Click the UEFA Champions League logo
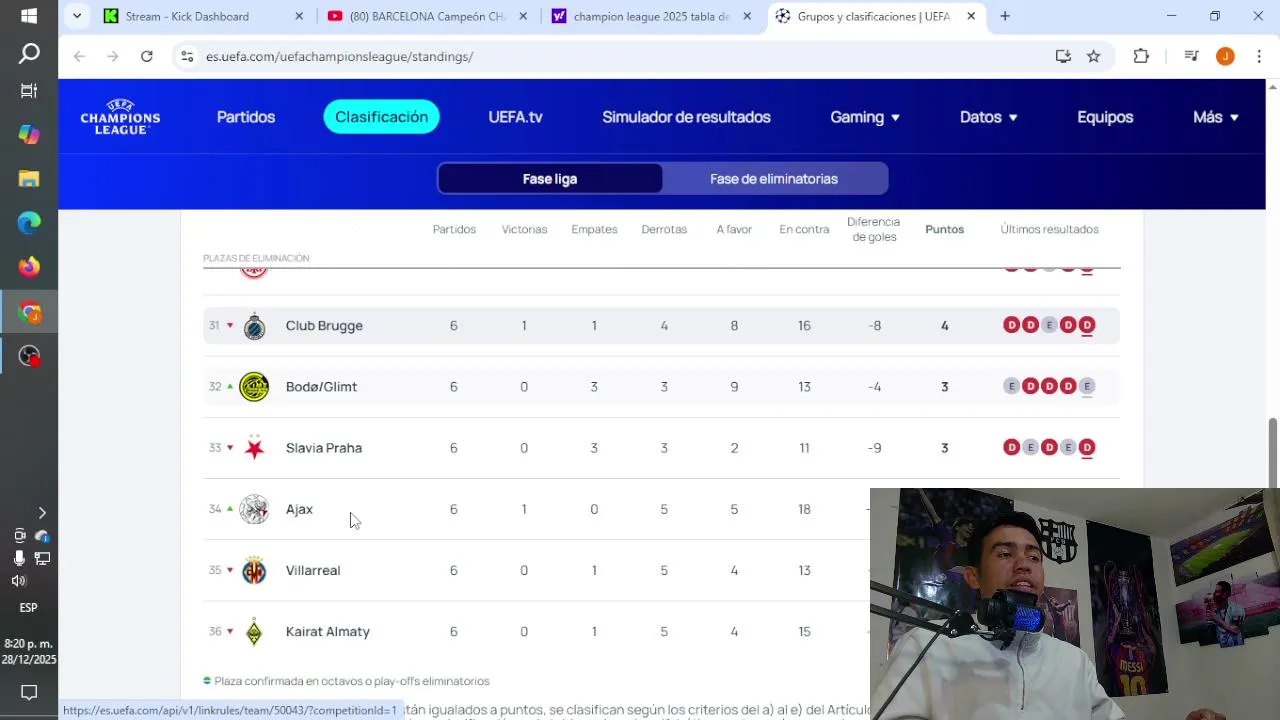 point(120,117)
